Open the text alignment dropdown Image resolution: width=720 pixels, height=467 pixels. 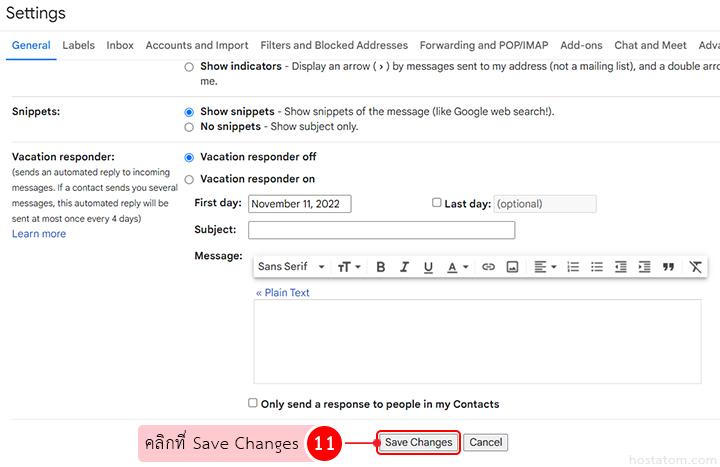click(x=544, y=267)
